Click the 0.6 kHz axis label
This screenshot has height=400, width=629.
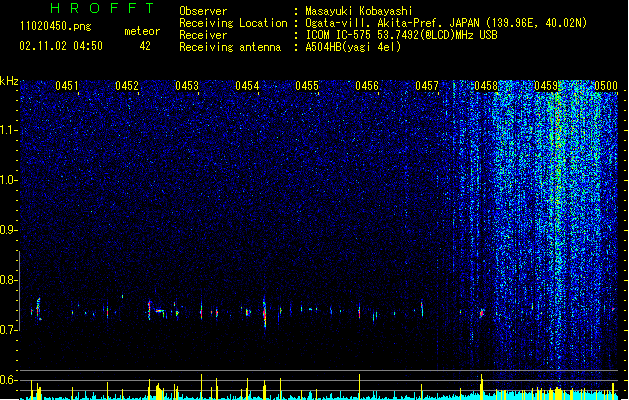point(9,380)
